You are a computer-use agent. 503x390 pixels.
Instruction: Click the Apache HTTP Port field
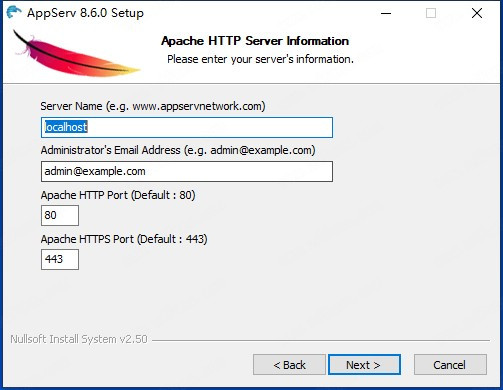click(60, 215)
